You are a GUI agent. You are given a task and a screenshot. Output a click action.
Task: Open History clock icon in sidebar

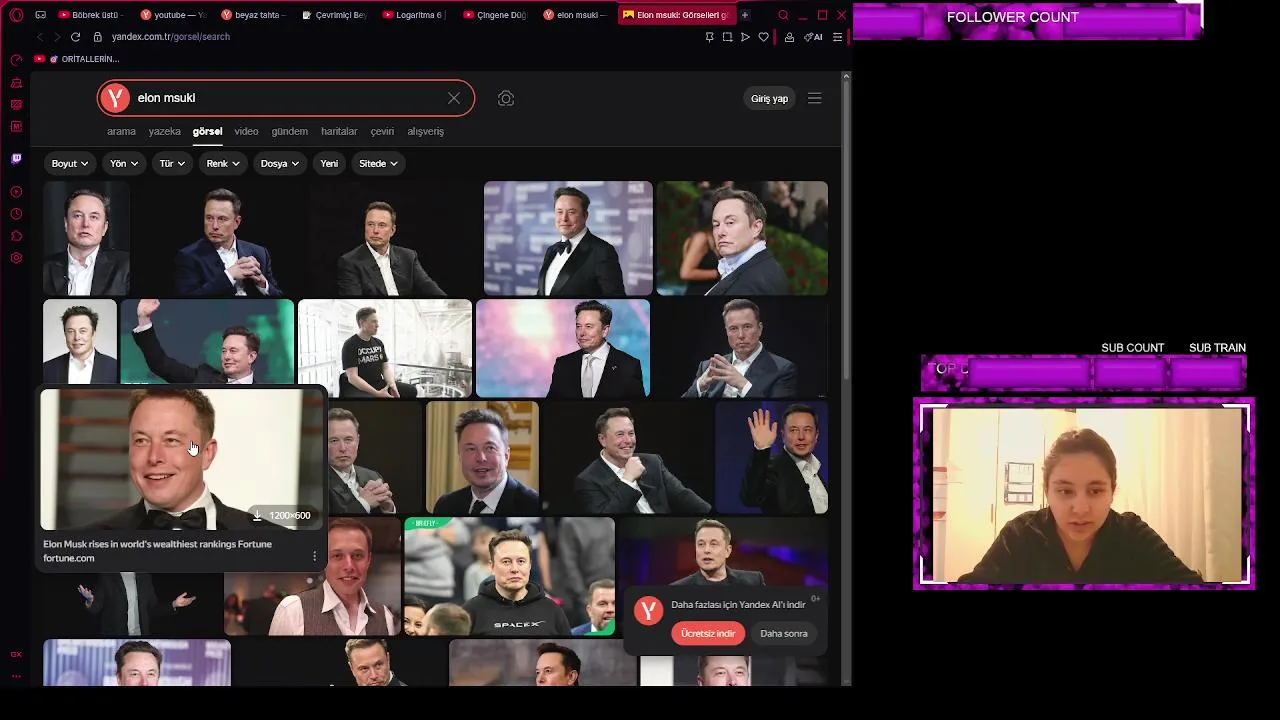point(16,214)
